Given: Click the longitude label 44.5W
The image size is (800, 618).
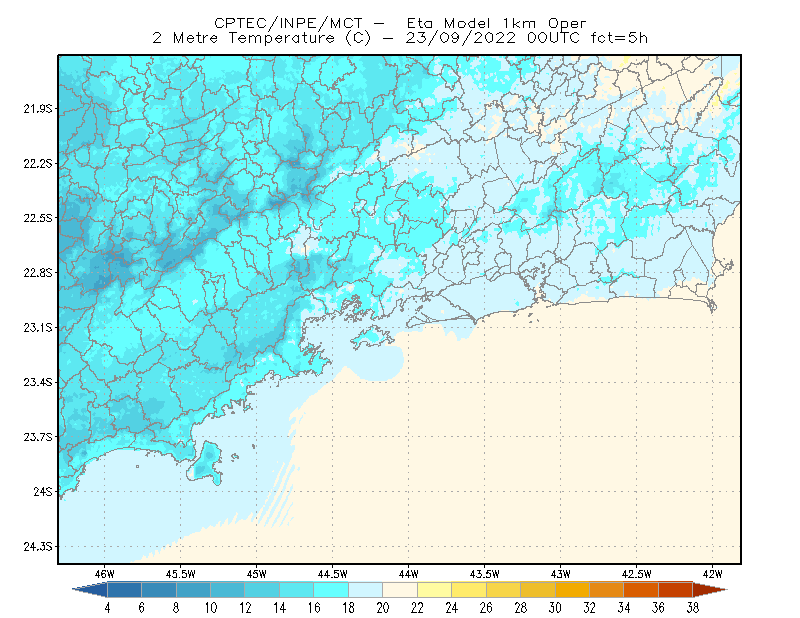Looking at the screenshot, I should [x=332, y=574].
